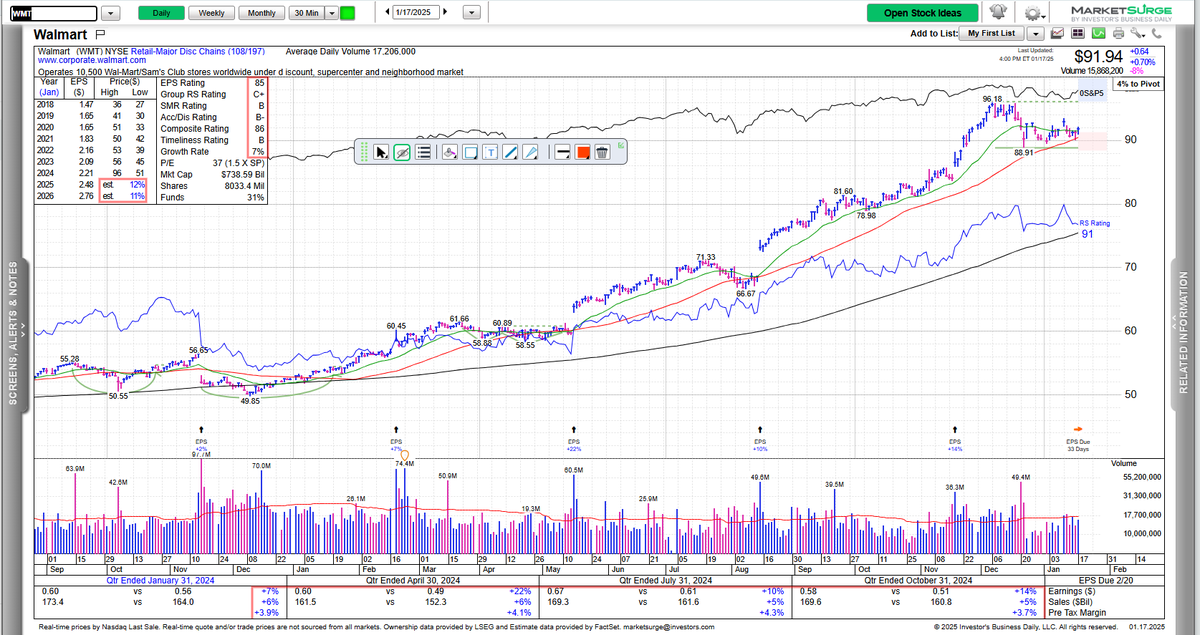Open the alerts bell icon

[x=999, y=13]
